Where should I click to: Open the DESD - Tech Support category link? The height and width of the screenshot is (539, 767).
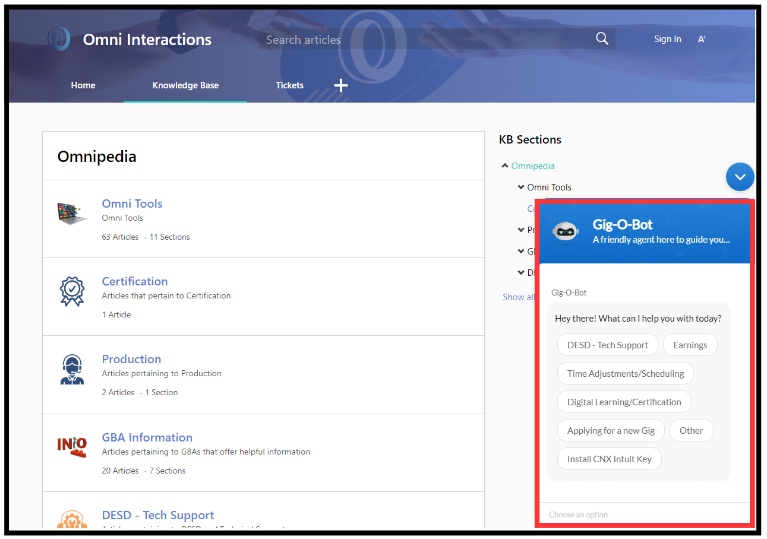tap(158, 515)
